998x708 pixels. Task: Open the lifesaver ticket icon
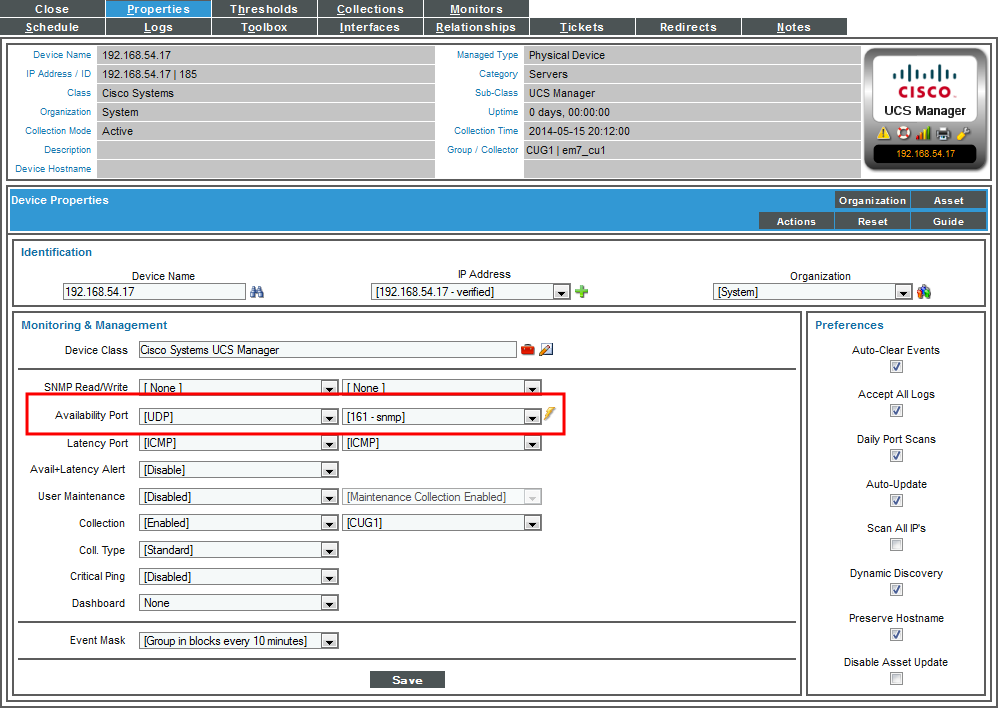click(903, 133)
